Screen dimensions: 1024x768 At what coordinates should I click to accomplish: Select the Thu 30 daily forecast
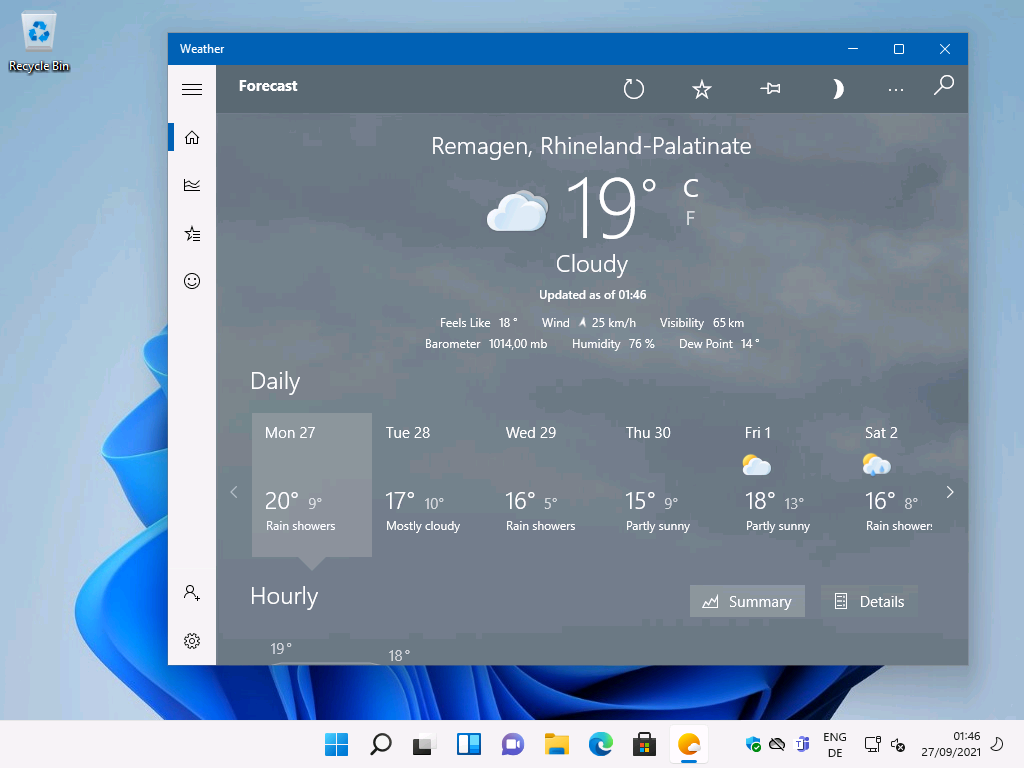[673, 485]
